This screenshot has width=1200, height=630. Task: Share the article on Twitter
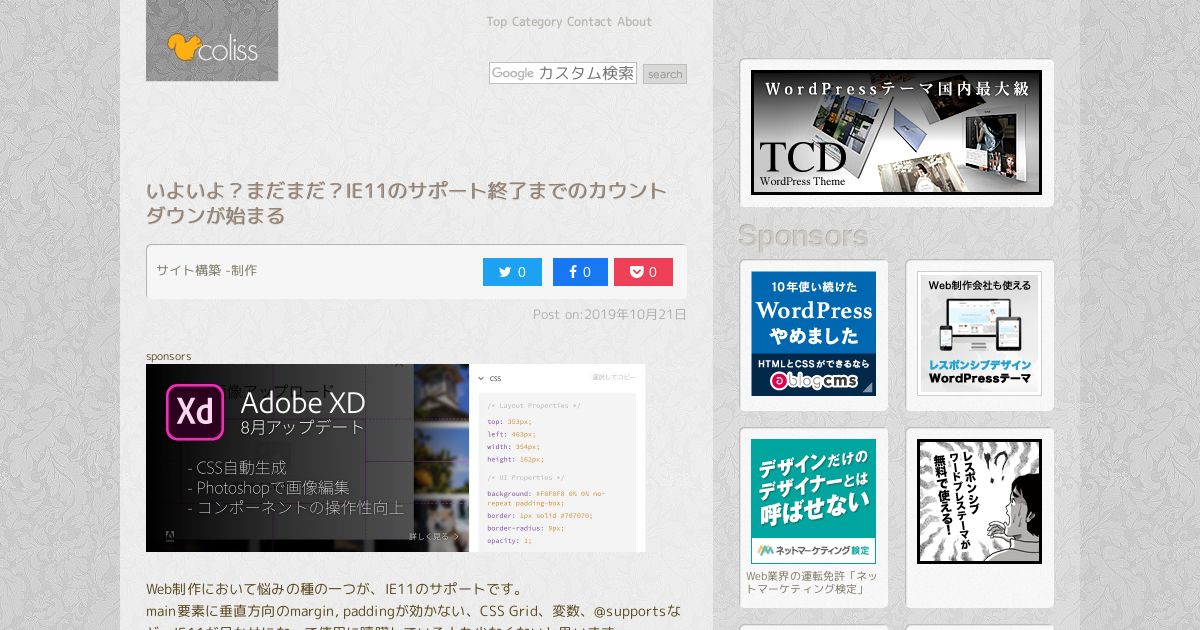click(512, 272)
